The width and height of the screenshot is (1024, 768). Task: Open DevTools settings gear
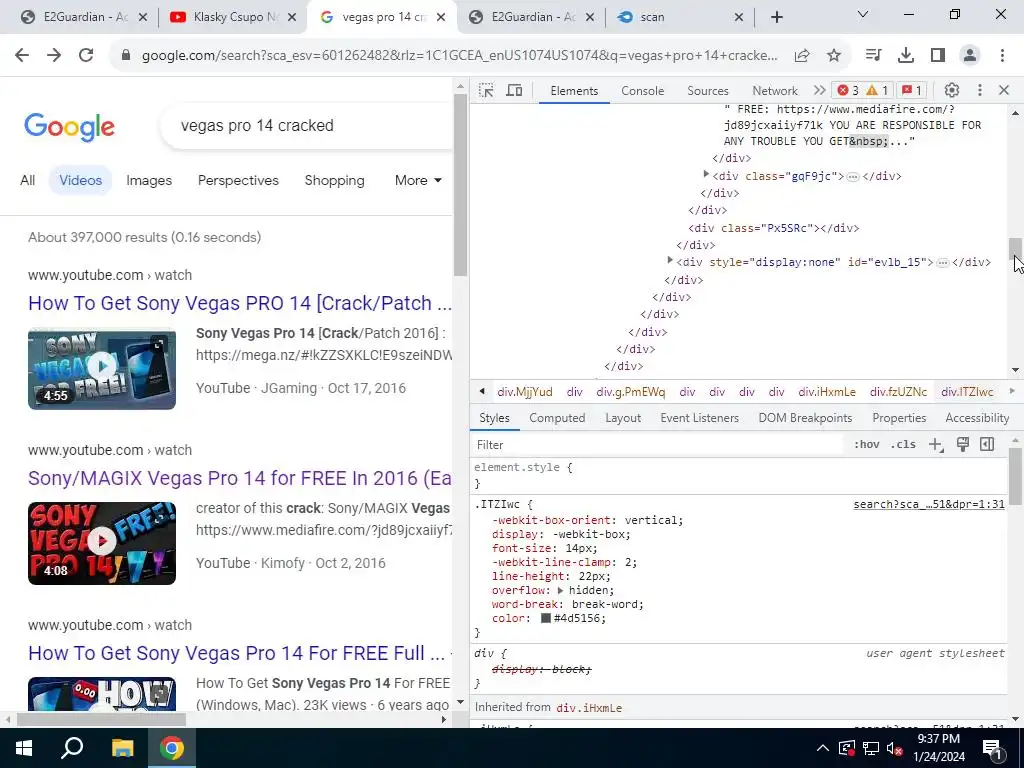pyautogui.click(x=952, y=90)
